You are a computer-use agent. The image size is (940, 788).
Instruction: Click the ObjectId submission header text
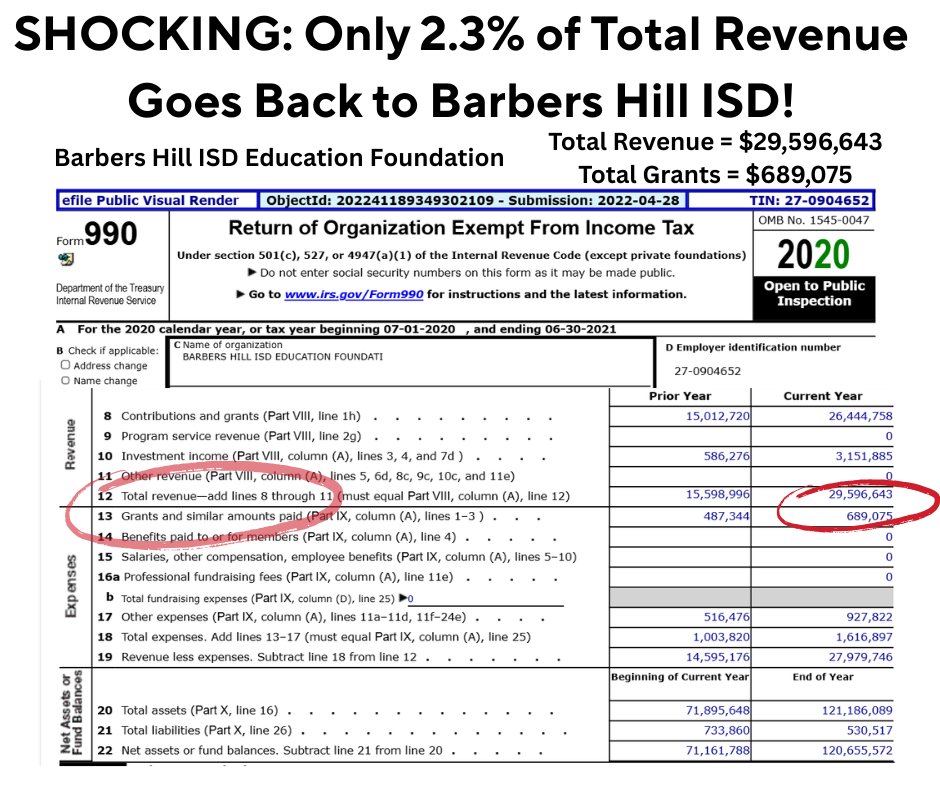click(x=472, y=200)
